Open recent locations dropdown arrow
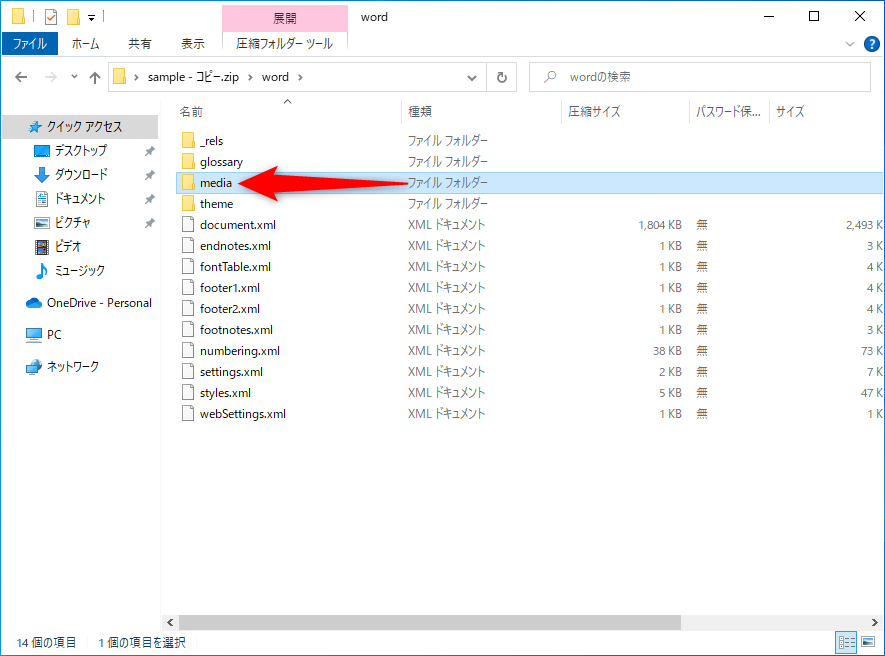Image resolution: width=885 pixels, height=656 pixels. tap(74, 77)
